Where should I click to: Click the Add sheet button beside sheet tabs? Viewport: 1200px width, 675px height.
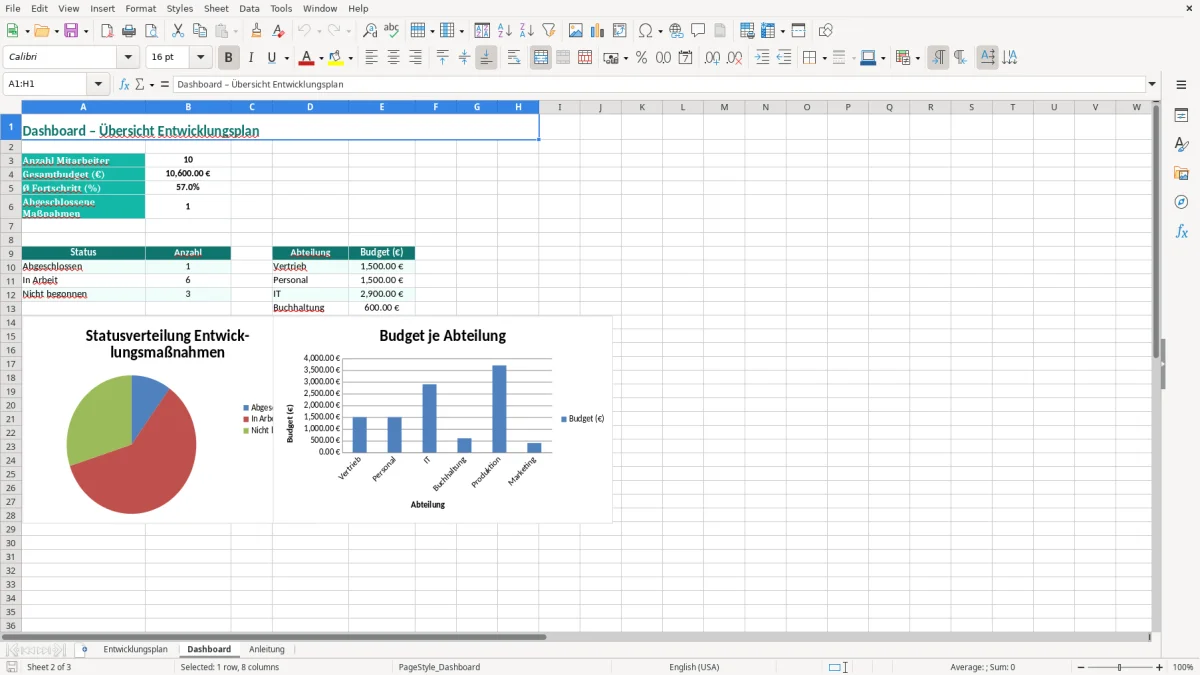coord(84,649)
